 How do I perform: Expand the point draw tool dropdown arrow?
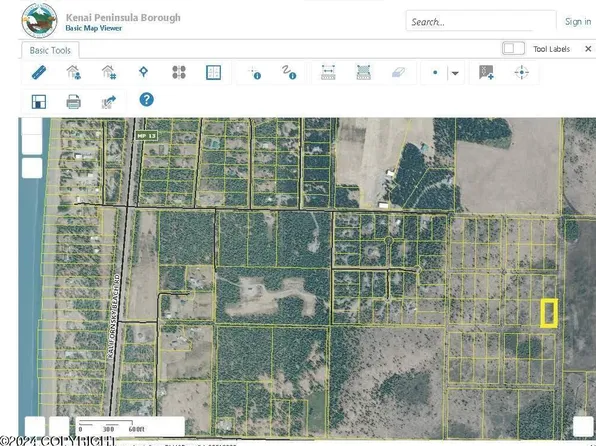click(455, 73)
